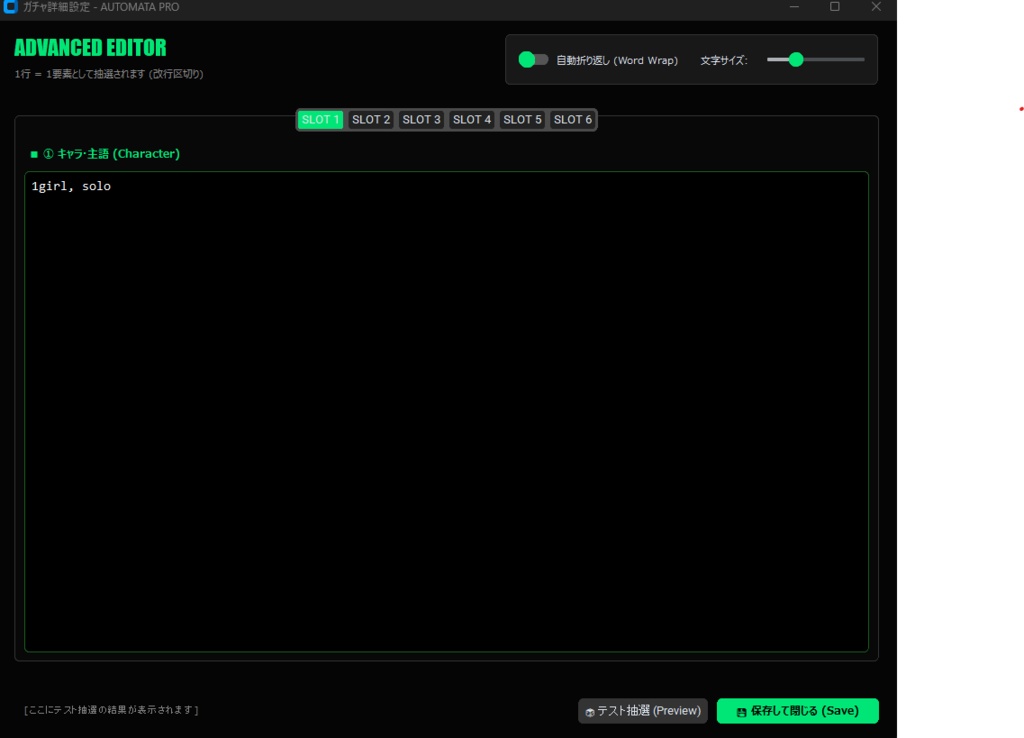This screenshot has height=738, width=1024.
Task: Maximize the AUTOMATA PRO window
Action: [835, 7]
